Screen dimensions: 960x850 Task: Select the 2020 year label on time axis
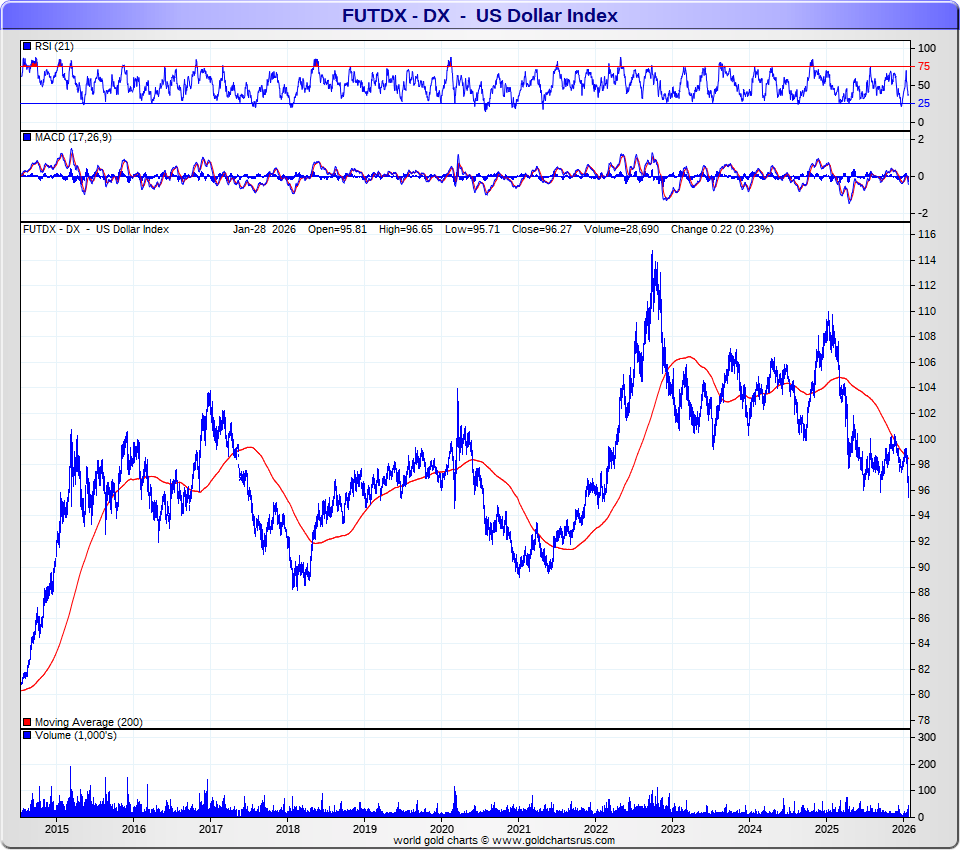tap(442, 828)
